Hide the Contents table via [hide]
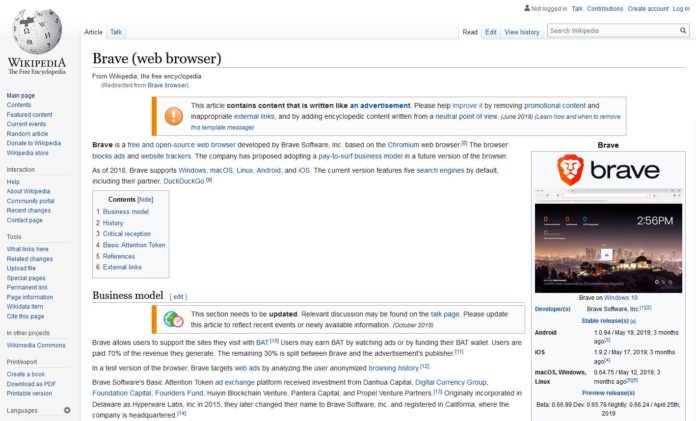Screen dimensions: 696x421 pyautogui.click(x=145, y=199)
